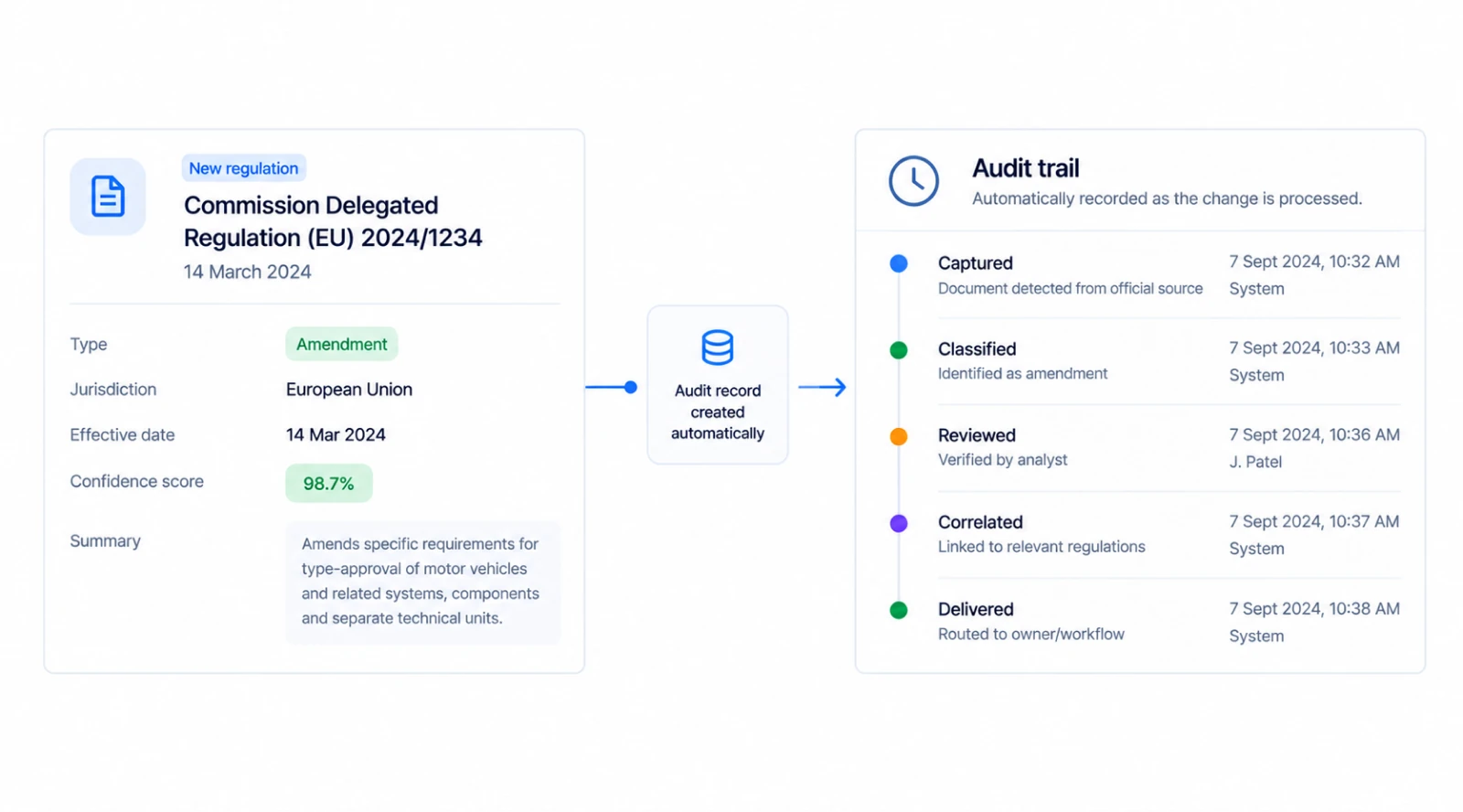Select the green Delivered timeline dot
This screenshot has width=1463, height=812.
click(899, 610)
